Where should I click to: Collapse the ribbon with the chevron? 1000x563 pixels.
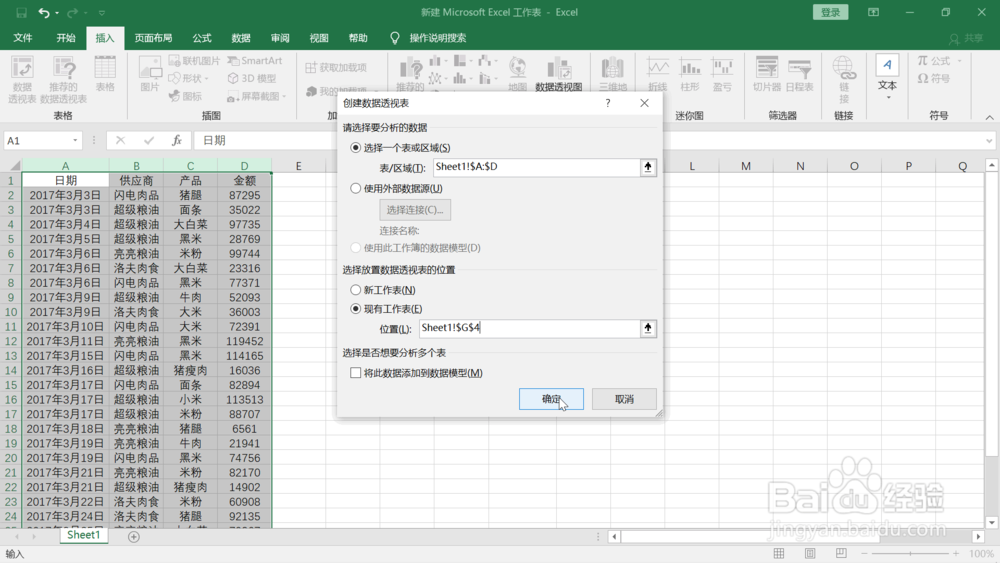tap(989, 117)
